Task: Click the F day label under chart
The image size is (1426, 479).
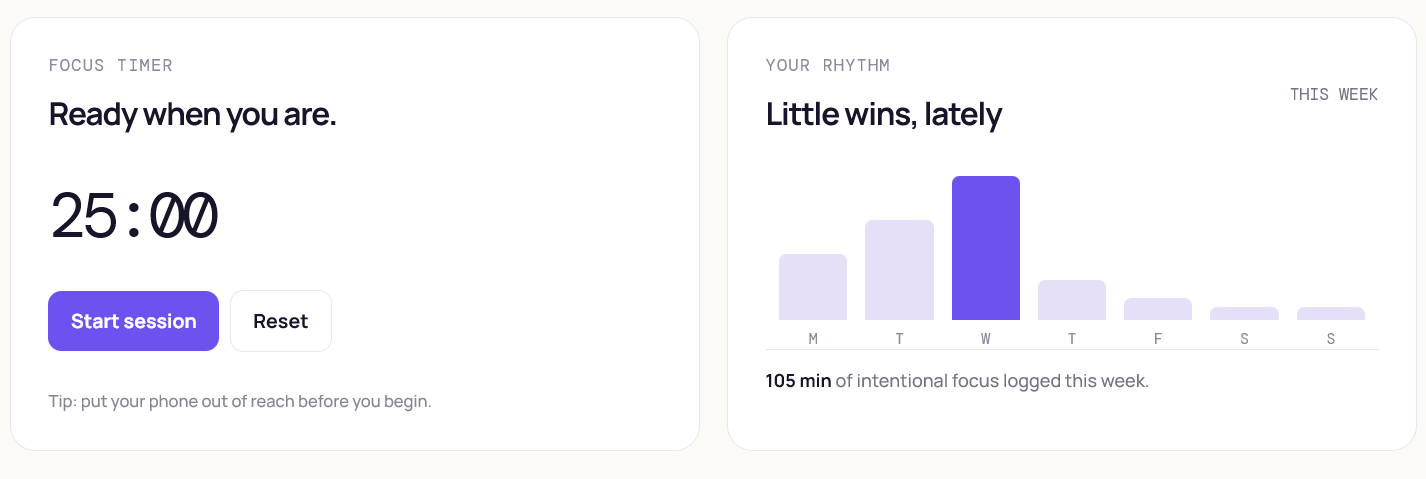Action: (x=1158, y=339)
